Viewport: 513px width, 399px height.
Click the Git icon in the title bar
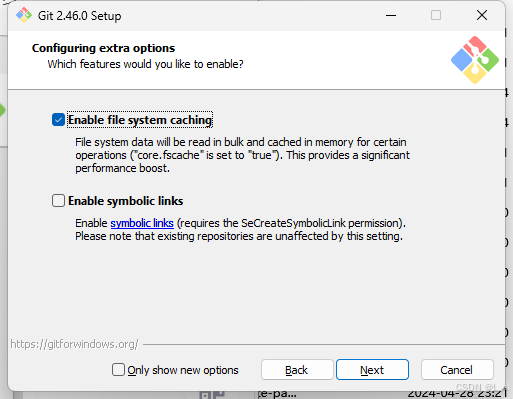click(x=24, y=15)
